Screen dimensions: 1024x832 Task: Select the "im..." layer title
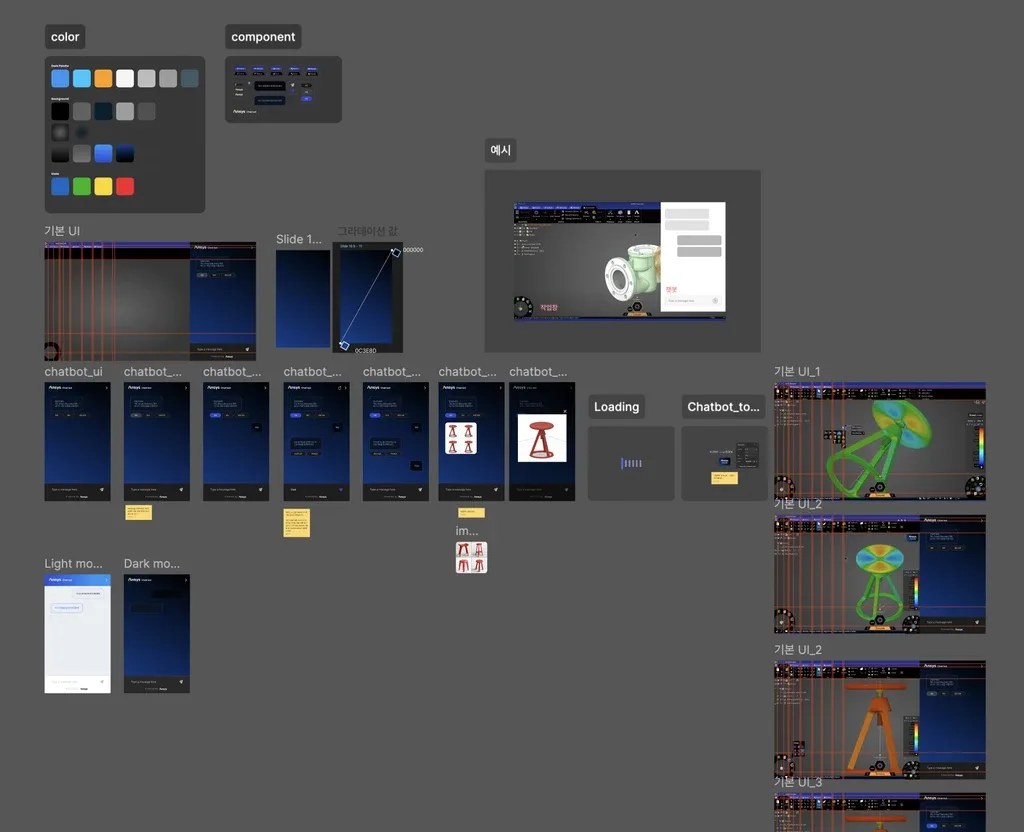tap(467, 531)
